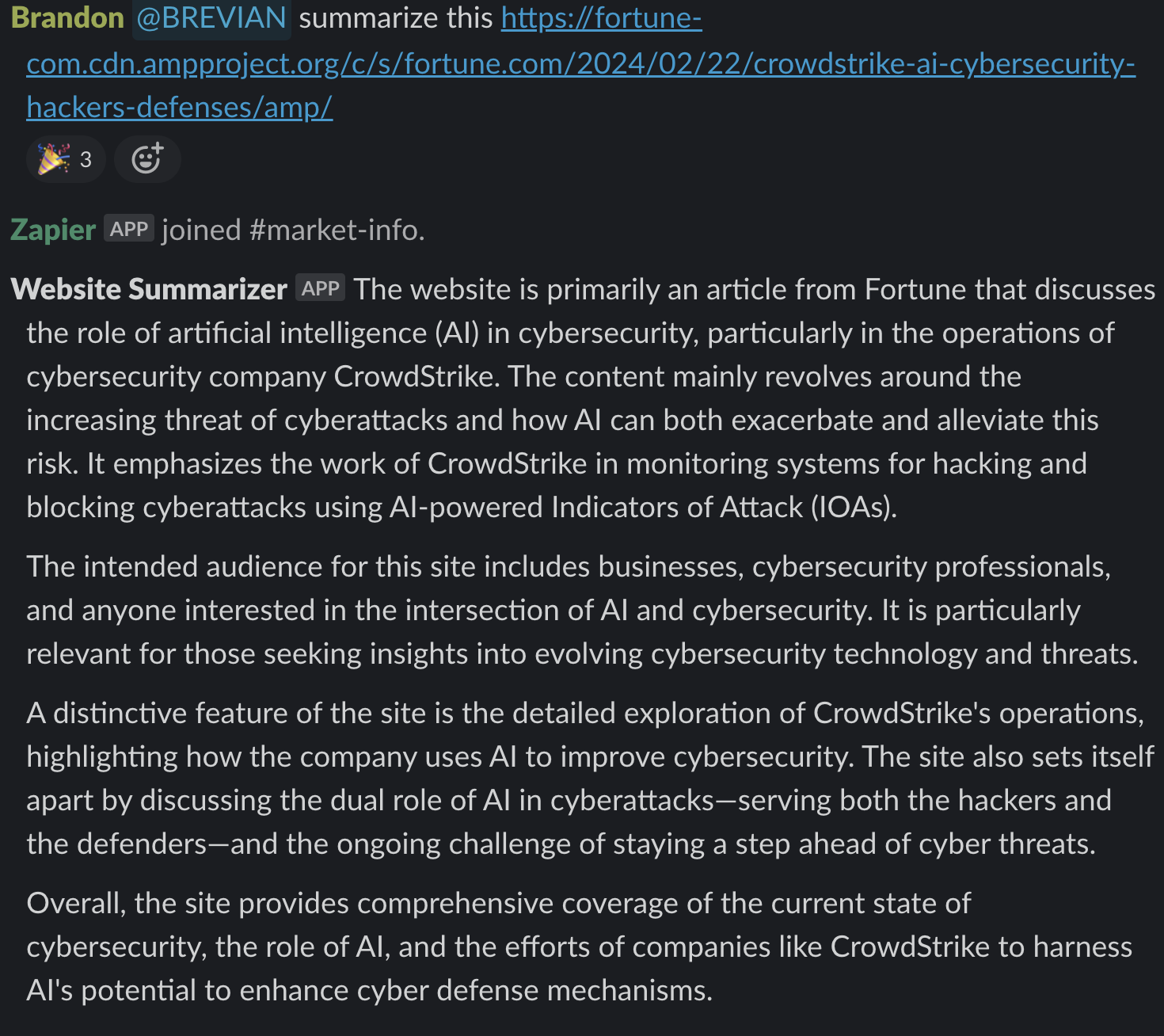This screenshot has width=1164, height=1036.
Task: Open the Fortune CrowdStrike article link
Action: 580,63
